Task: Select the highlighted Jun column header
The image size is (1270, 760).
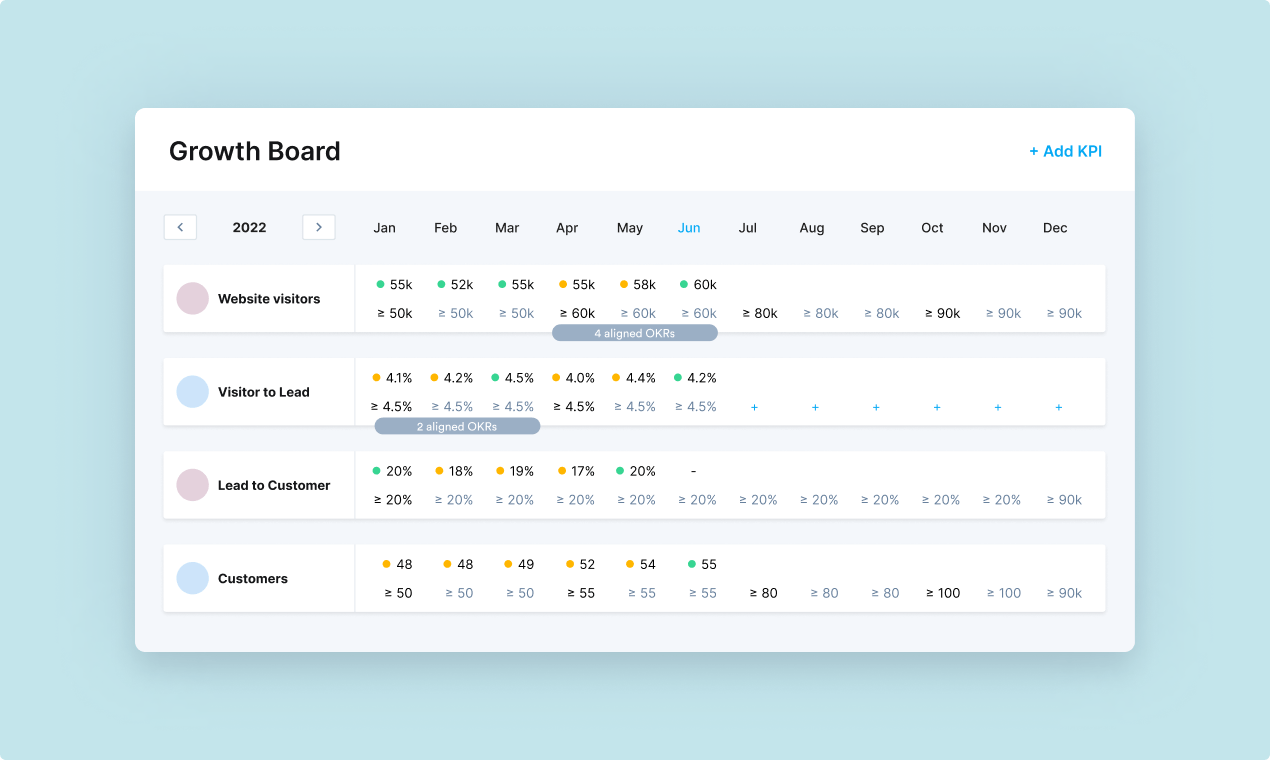Action: (x=689, y=228)
